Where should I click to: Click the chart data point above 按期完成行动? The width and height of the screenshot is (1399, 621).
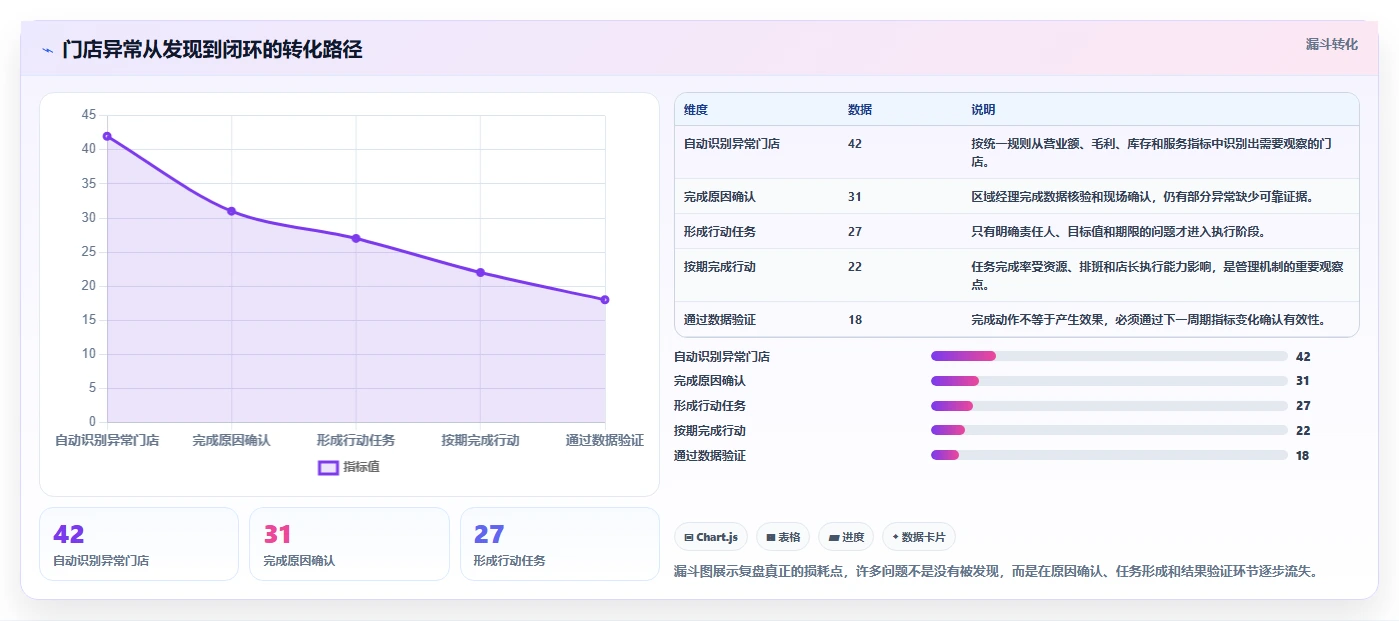(x=480, y=272)
